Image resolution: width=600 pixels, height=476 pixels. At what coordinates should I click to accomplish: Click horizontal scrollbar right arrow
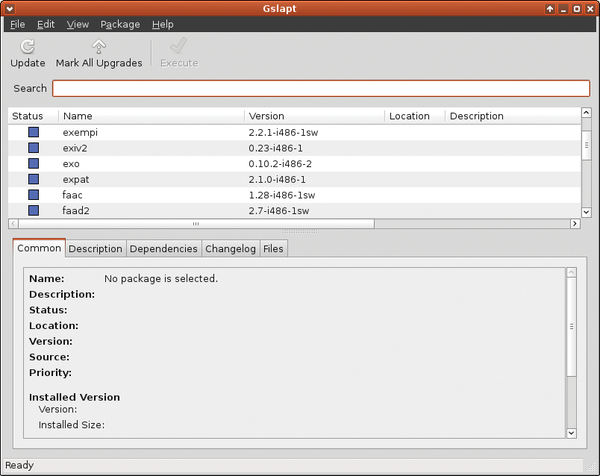tap(575, 223)
